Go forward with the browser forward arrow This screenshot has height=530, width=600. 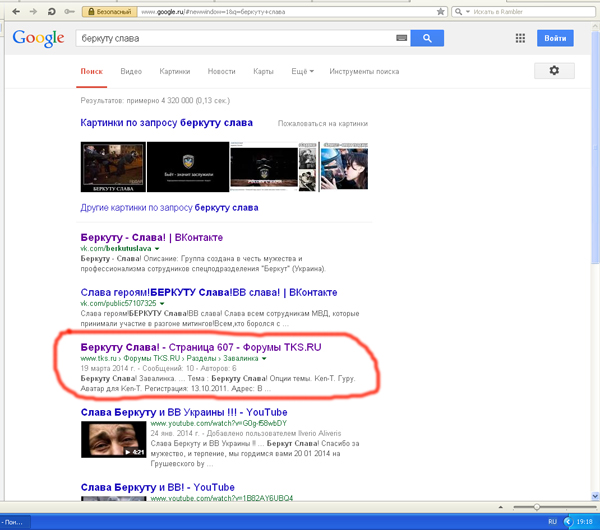click(x=33, y=11)
